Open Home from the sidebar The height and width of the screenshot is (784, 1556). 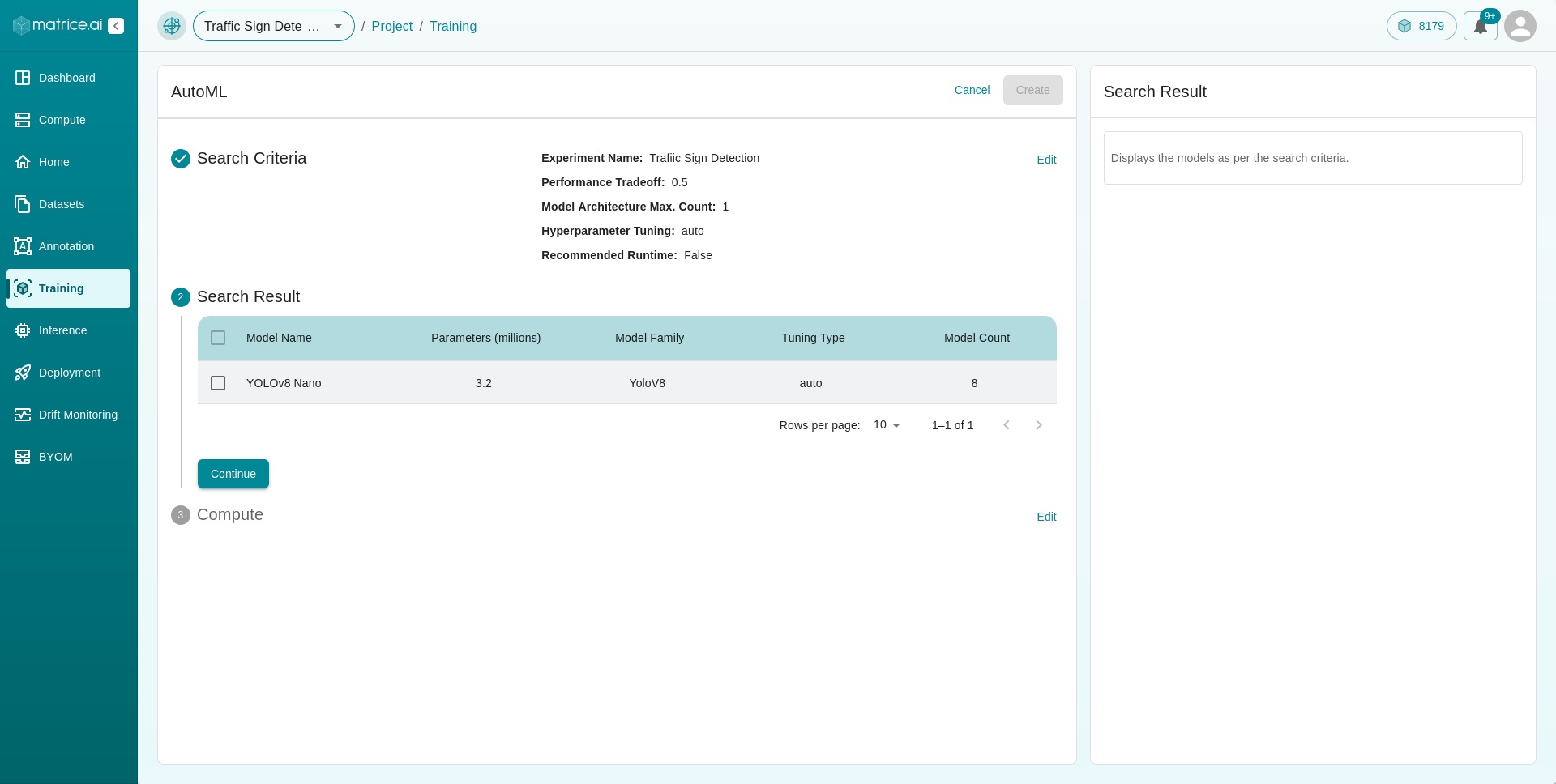point(68,162)
